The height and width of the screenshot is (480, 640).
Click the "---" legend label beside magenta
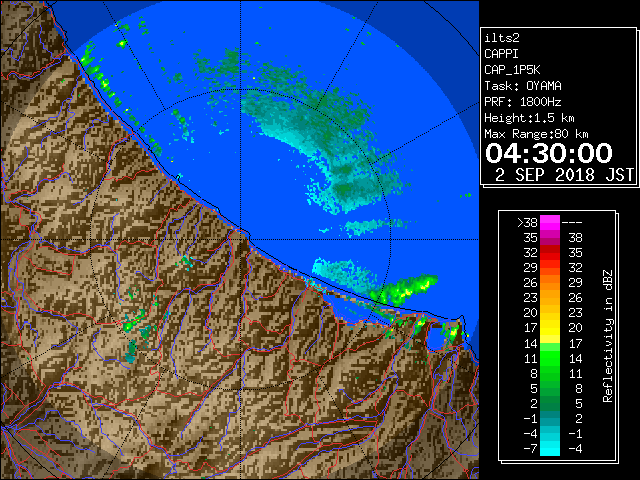coord(572,223)
